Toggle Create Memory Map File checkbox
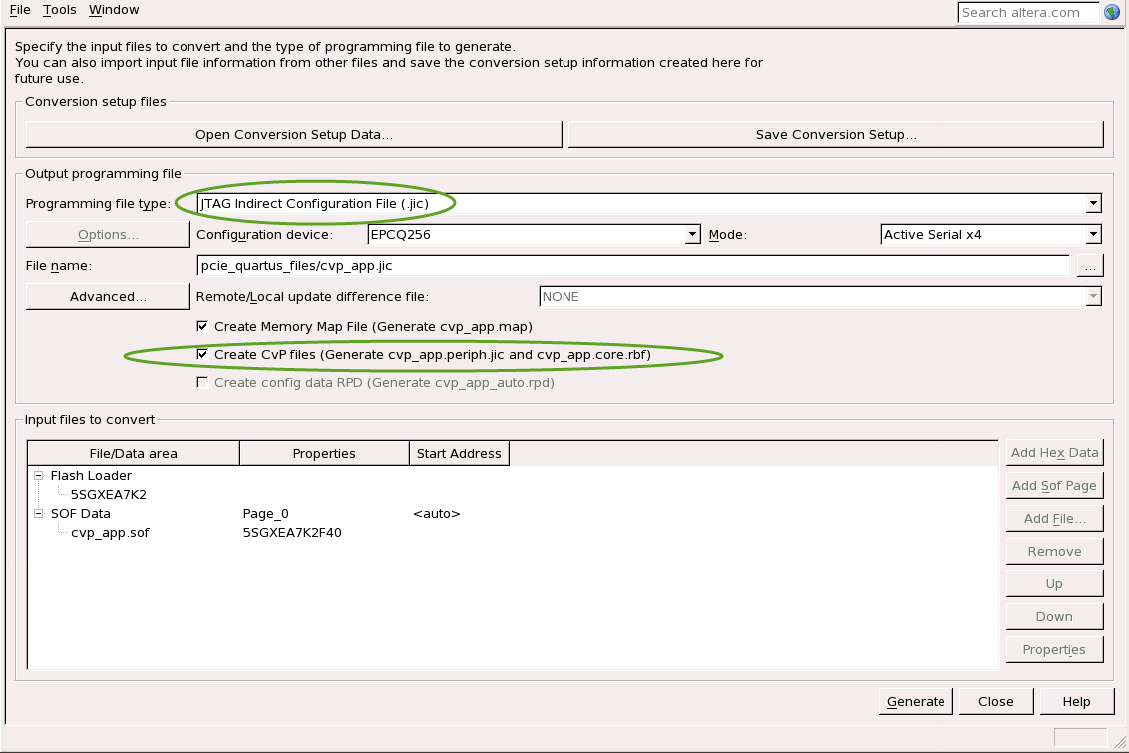1129x753 pixels. tap(202, 326)
